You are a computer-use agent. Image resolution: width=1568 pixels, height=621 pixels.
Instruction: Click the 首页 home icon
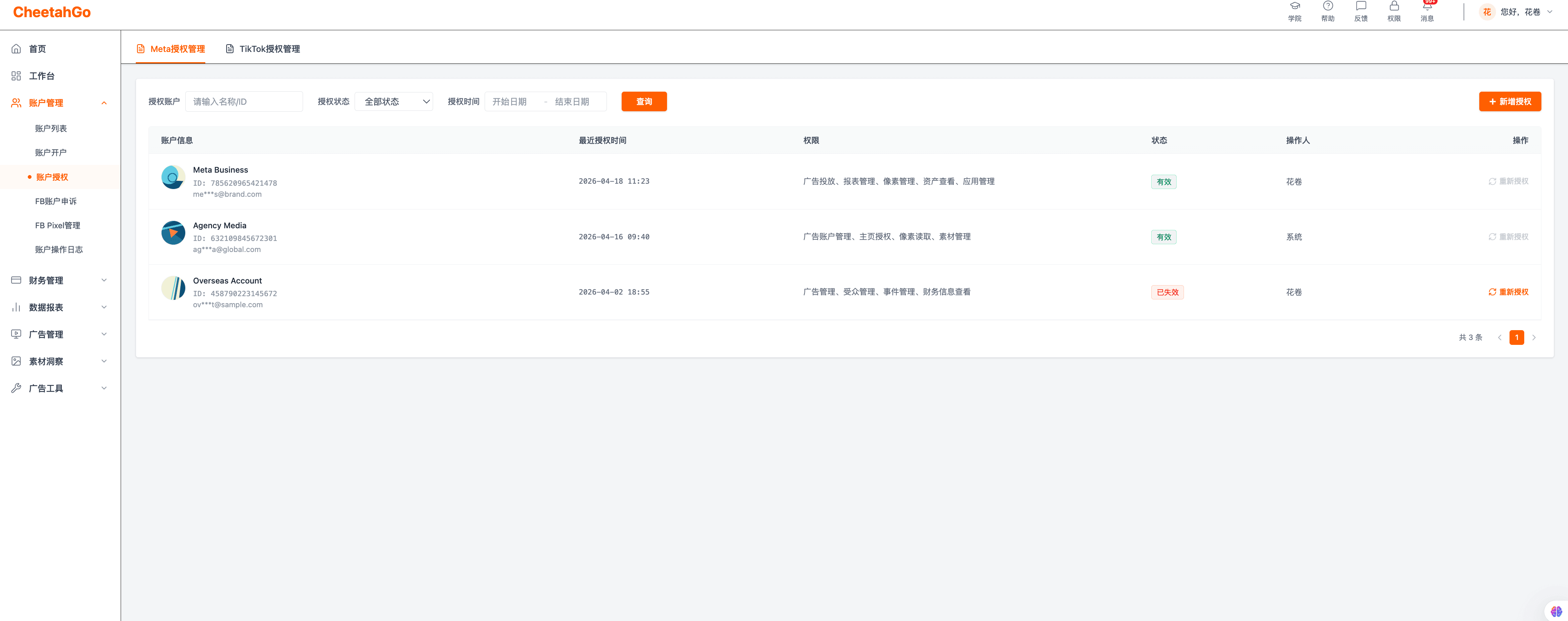point(16,49)
